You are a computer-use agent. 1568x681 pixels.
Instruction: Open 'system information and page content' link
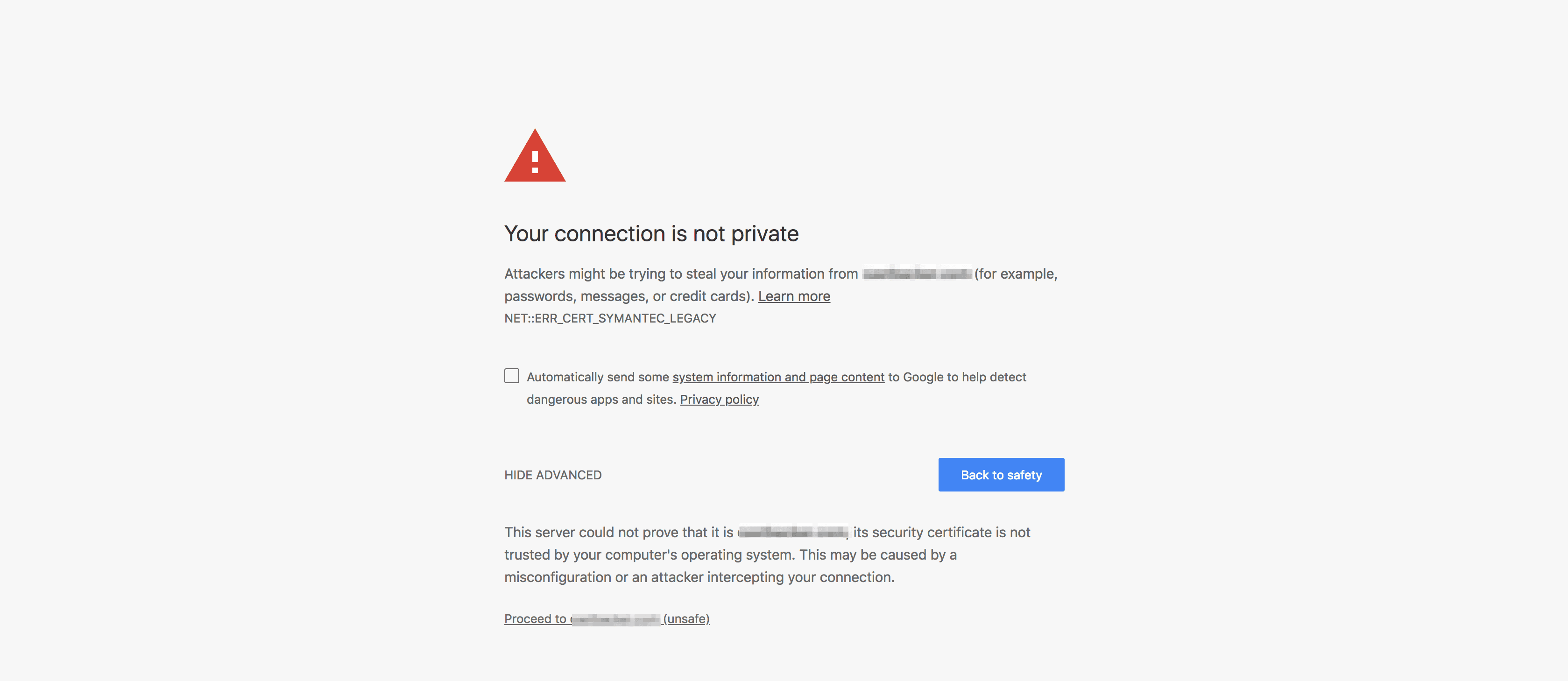click(778, 377)
